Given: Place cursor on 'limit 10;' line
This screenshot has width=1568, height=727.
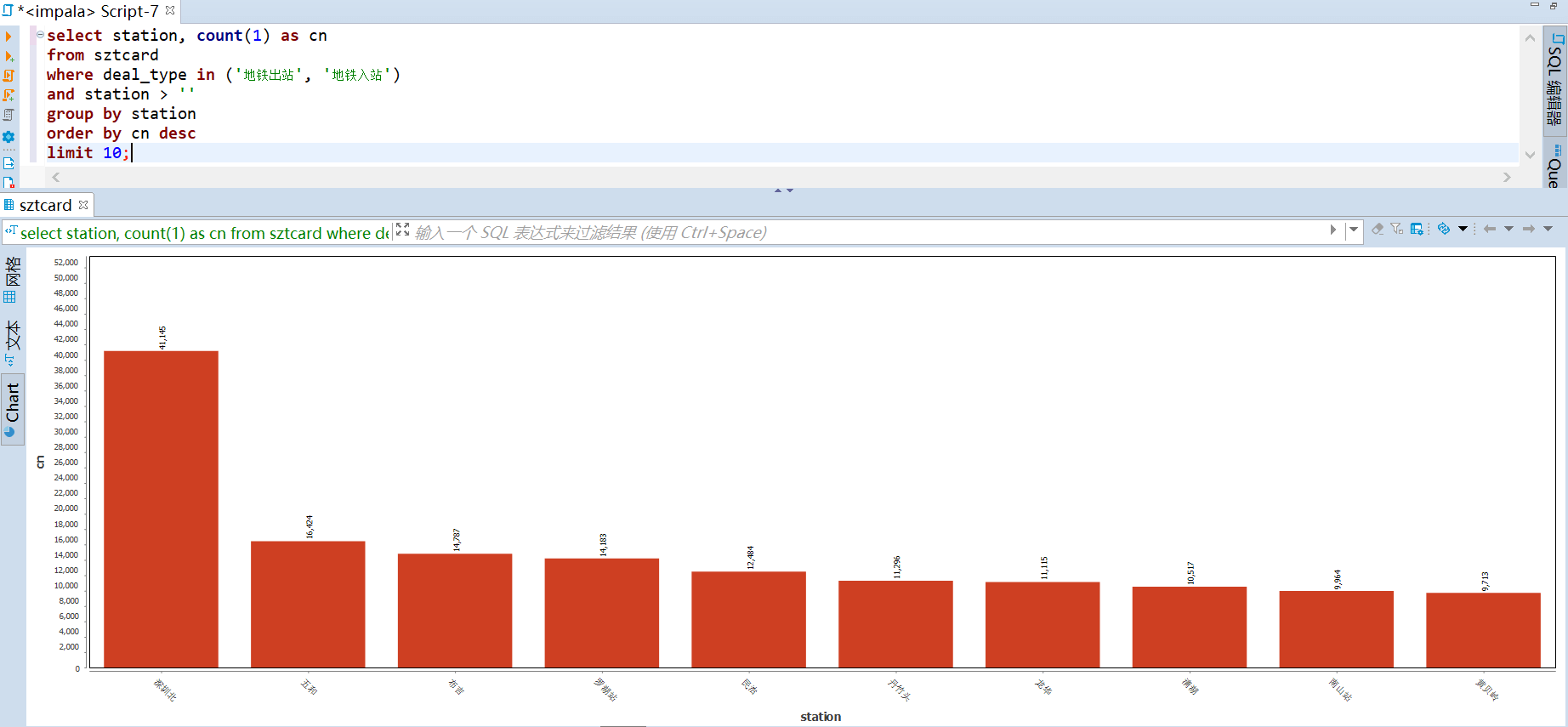Looking at the screenshot, I should (x=88, y=153).
